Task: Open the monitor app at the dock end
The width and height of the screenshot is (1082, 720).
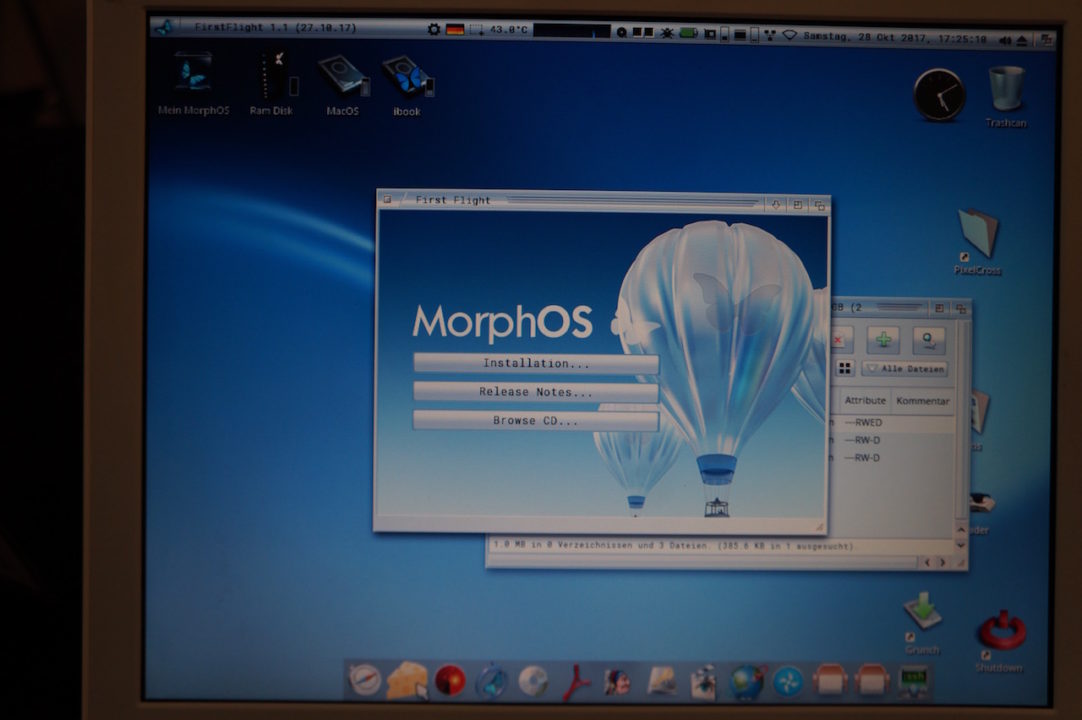Action: (x=914, y=681)
